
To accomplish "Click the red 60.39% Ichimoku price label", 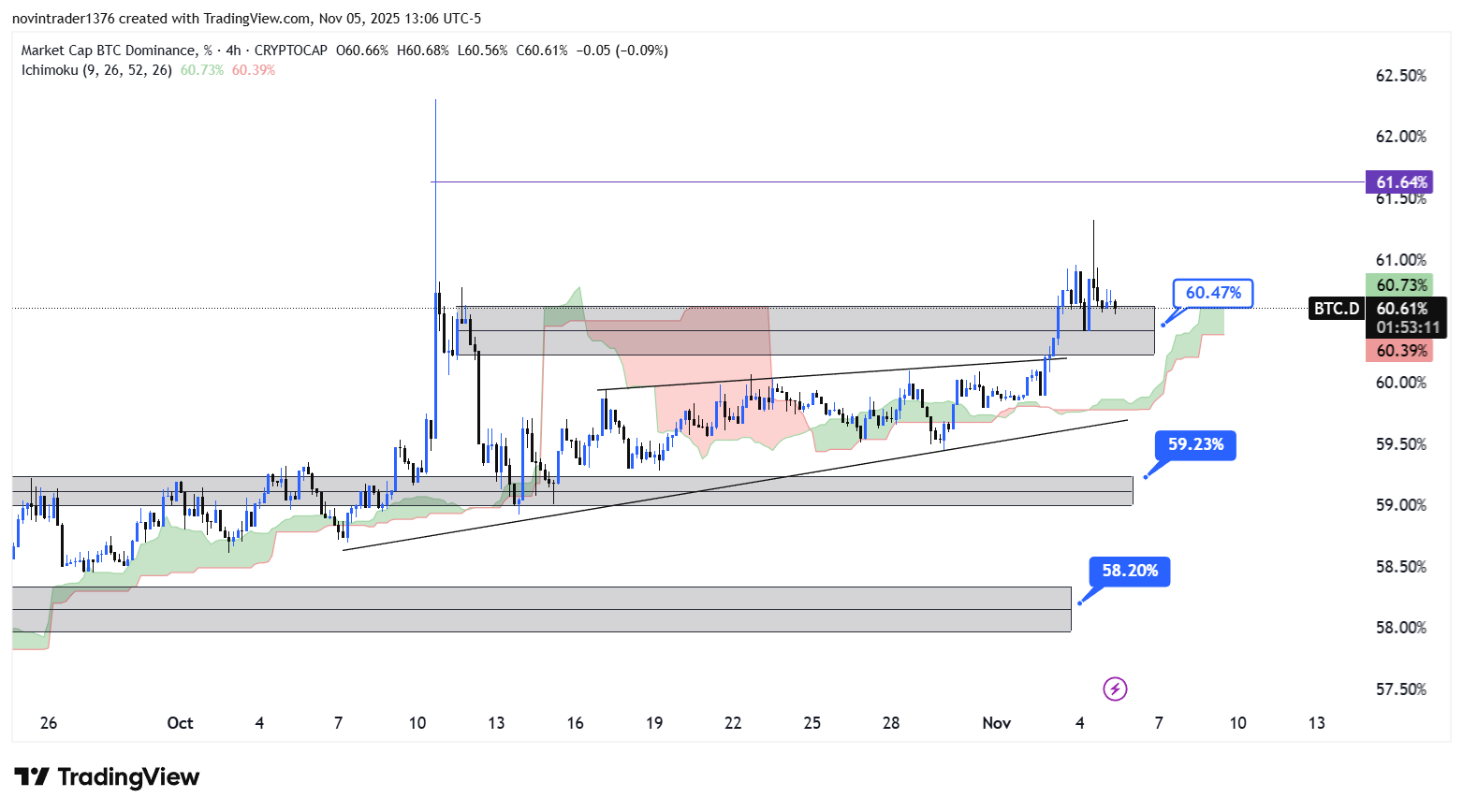I will 1401,351.
